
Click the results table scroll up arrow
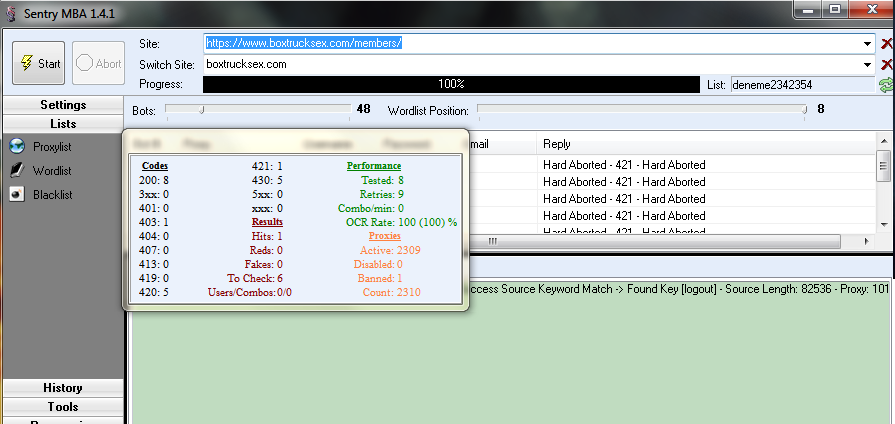click(x=883, y=140)
